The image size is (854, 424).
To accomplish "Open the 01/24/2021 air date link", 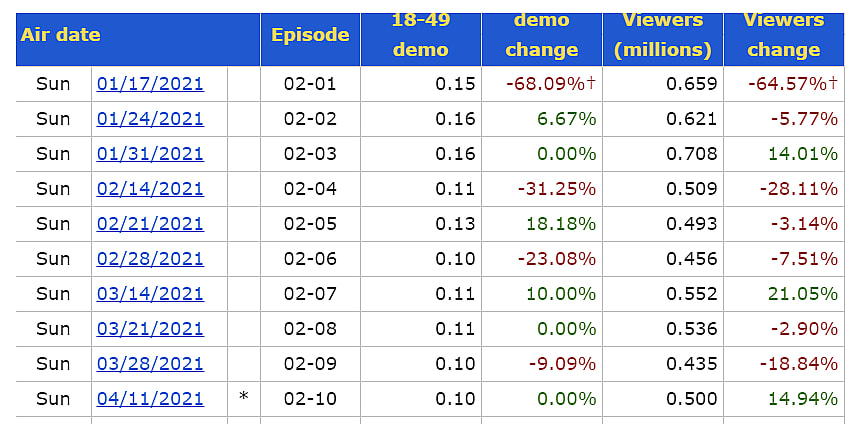I will [150, 119].
